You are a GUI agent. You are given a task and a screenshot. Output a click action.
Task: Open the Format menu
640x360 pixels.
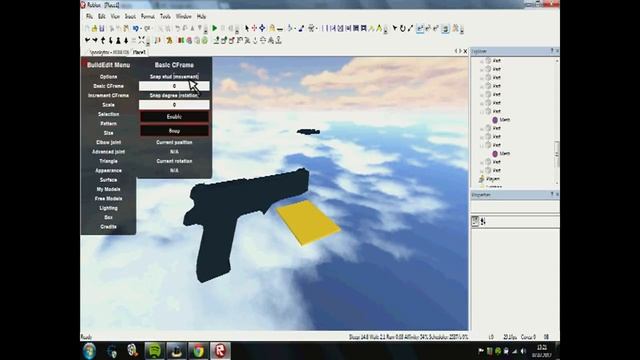click(x=147, y=16)
